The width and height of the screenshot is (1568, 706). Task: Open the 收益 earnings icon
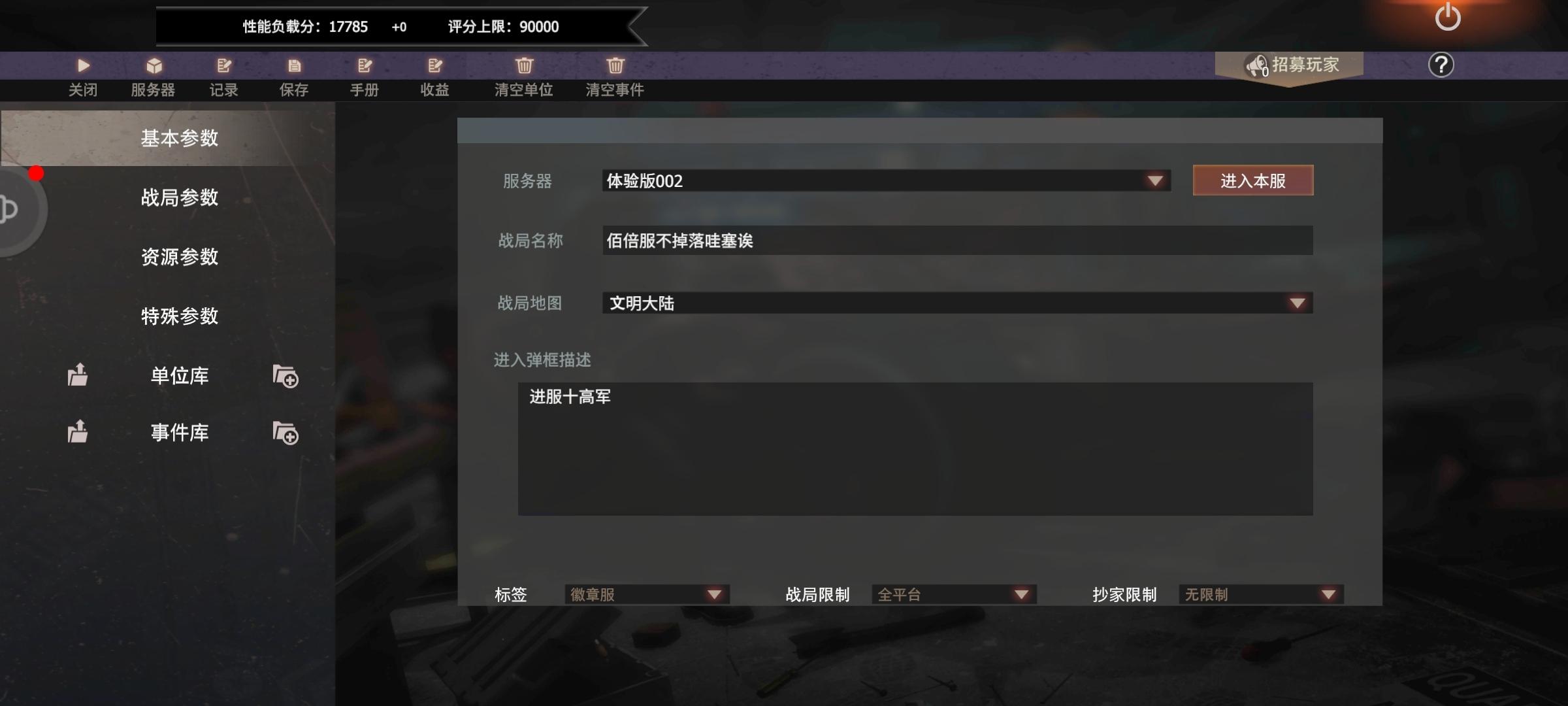click(435, 65)
